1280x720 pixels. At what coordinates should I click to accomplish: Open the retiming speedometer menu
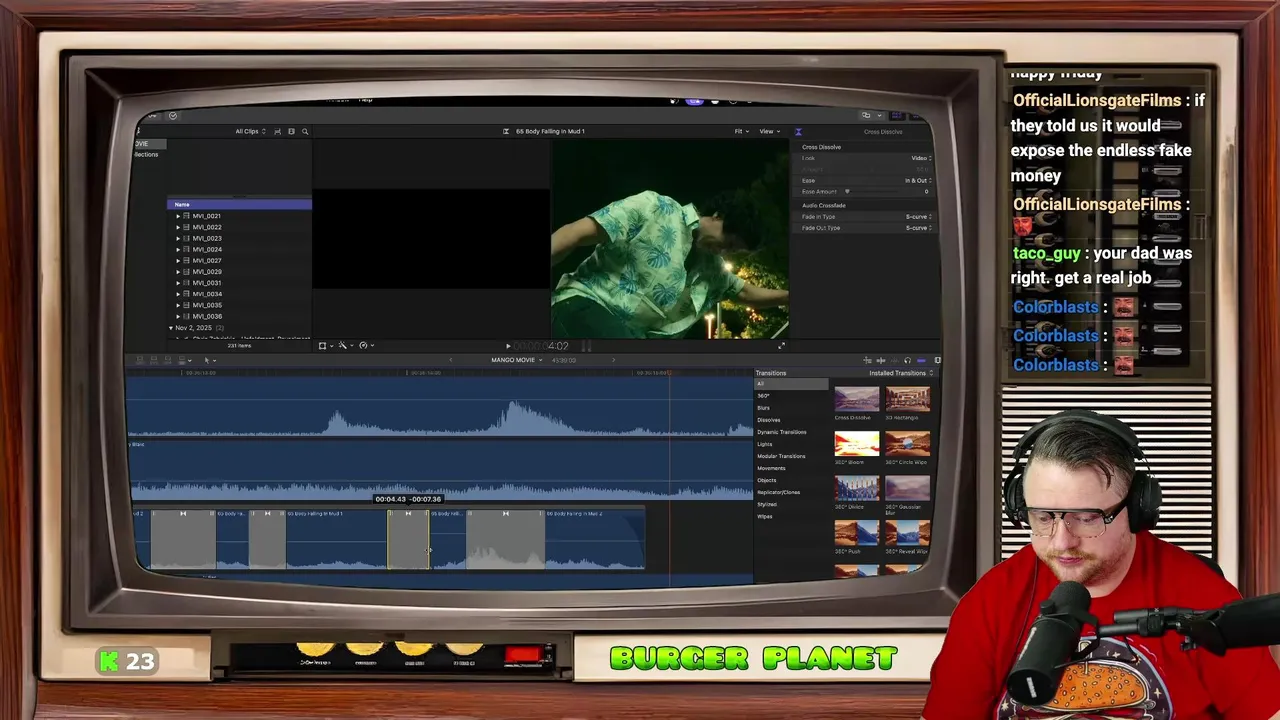(x=365, y=345)
